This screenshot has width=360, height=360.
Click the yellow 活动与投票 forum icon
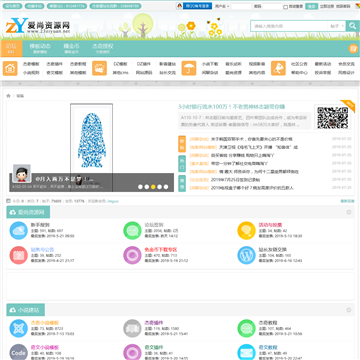(x=246, y=230)
